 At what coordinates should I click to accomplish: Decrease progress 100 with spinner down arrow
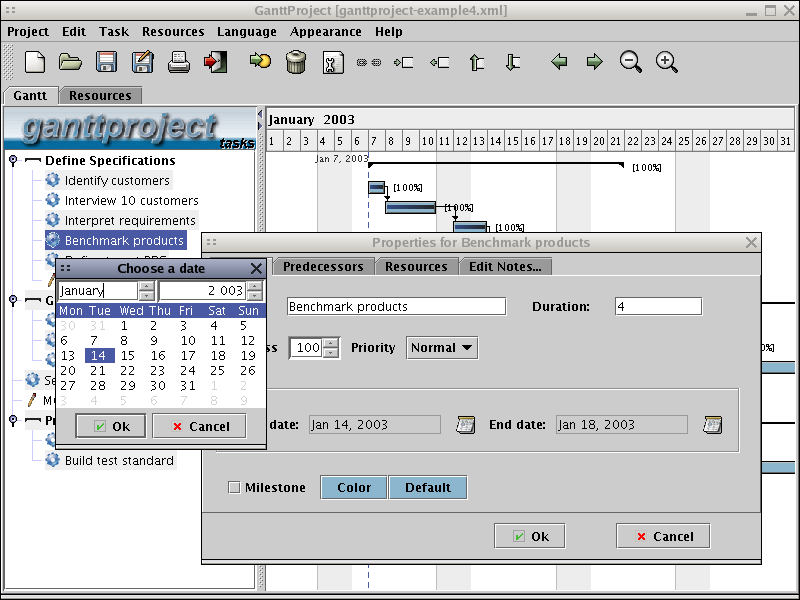tap(331, 352)
